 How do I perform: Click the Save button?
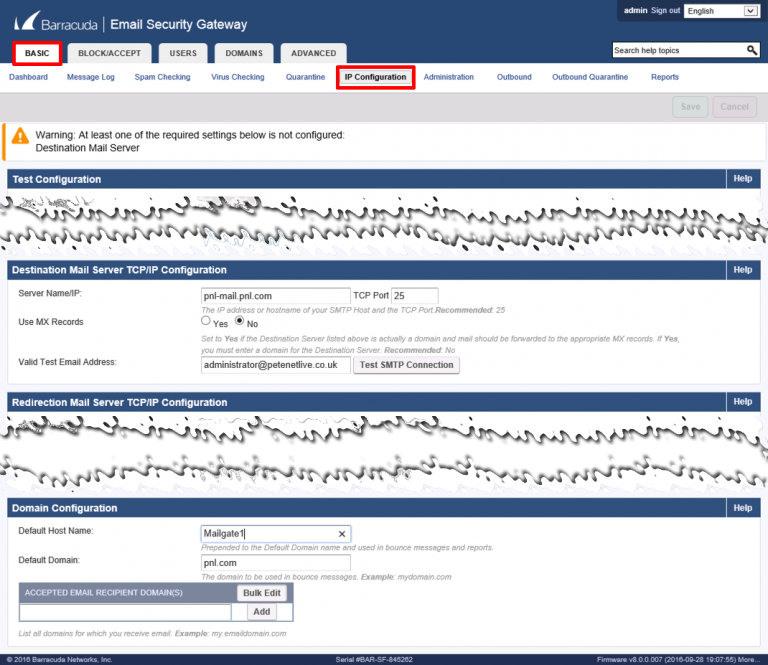point(690,107)
